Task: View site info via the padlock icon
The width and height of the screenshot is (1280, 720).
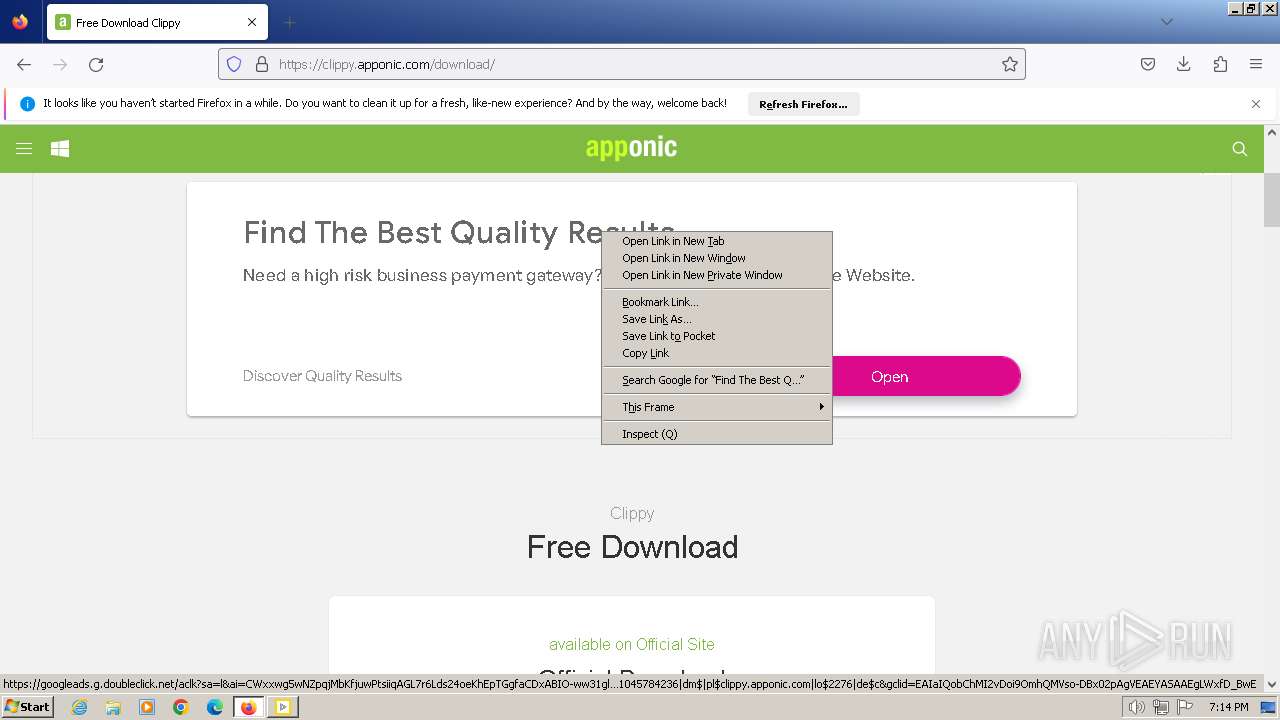Action: 262,64
